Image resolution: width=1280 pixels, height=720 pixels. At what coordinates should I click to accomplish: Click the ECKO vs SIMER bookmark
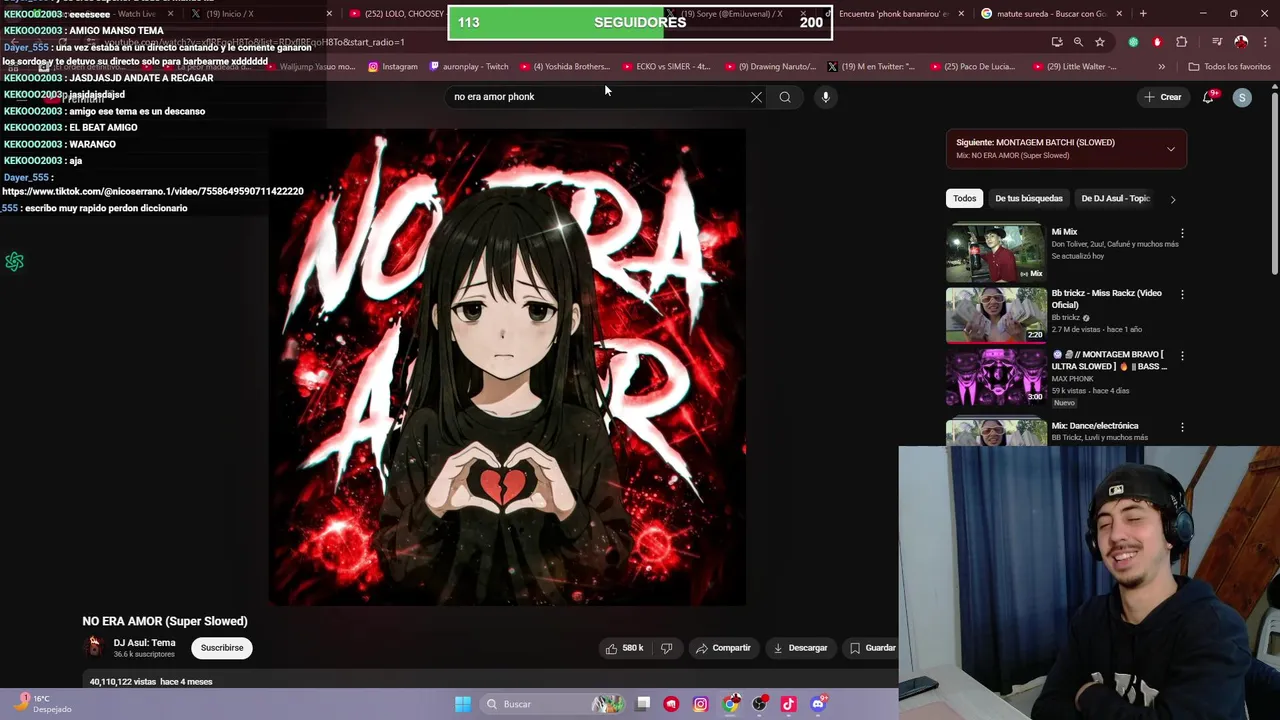pyautogui.click(x=666, y=67)
